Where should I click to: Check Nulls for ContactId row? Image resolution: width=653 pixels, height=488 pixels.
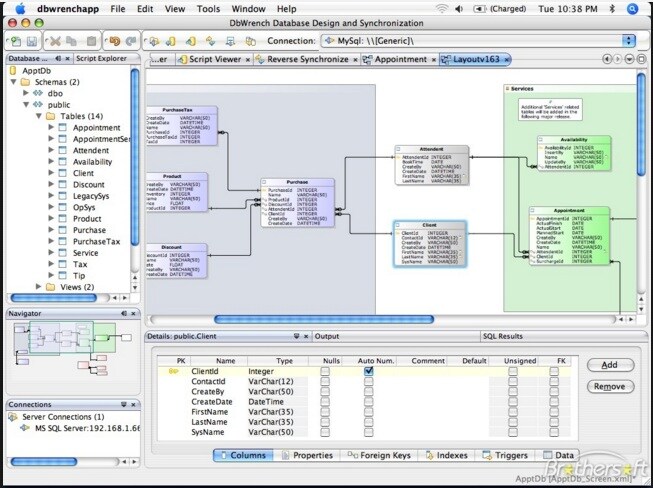(325, 381)
